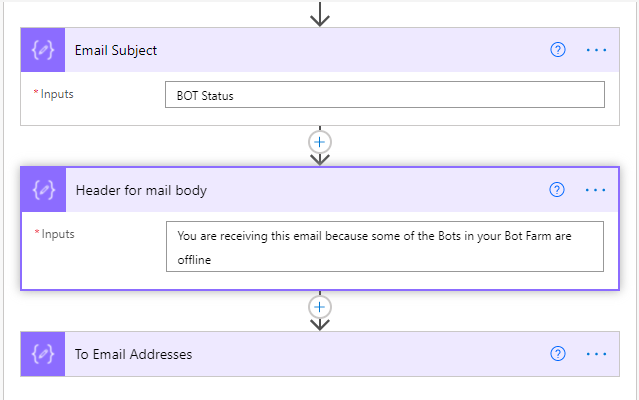Screen dimensions: 639x400
Task: Click the Header for mail body inputs text box
Action: pos(384,247)
